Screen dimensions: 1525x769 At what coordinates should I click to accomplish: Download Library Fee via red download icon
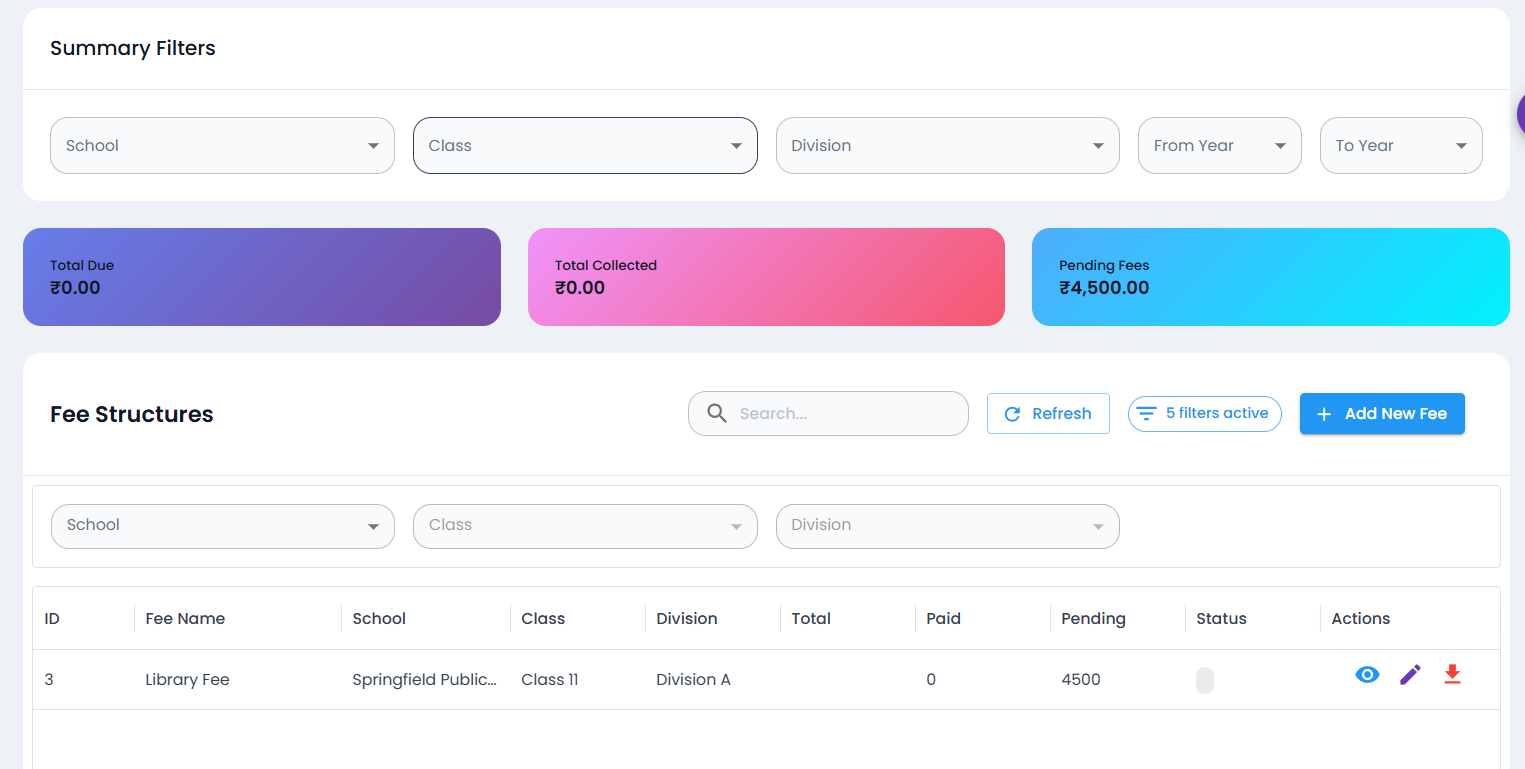[1452, 675]
